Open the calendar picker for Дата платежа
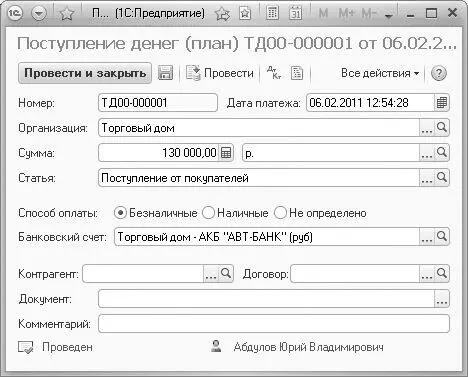This screenshot has height=377, width=468. [x=442, y=103]
